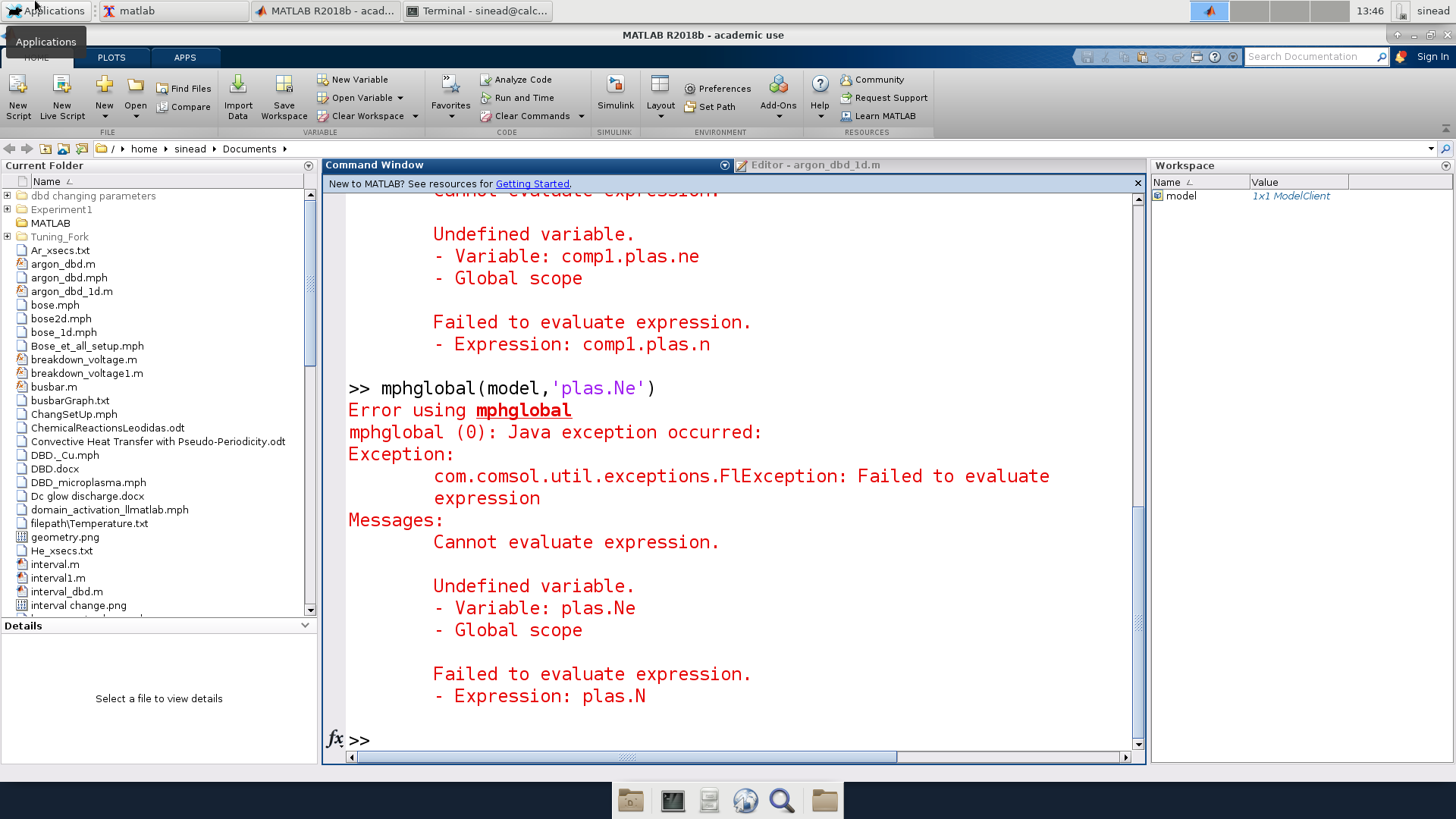Viewport: 1456px width, 819px height.
Task: Click the Search Documentation field
Action: [x=1310, y=57]
